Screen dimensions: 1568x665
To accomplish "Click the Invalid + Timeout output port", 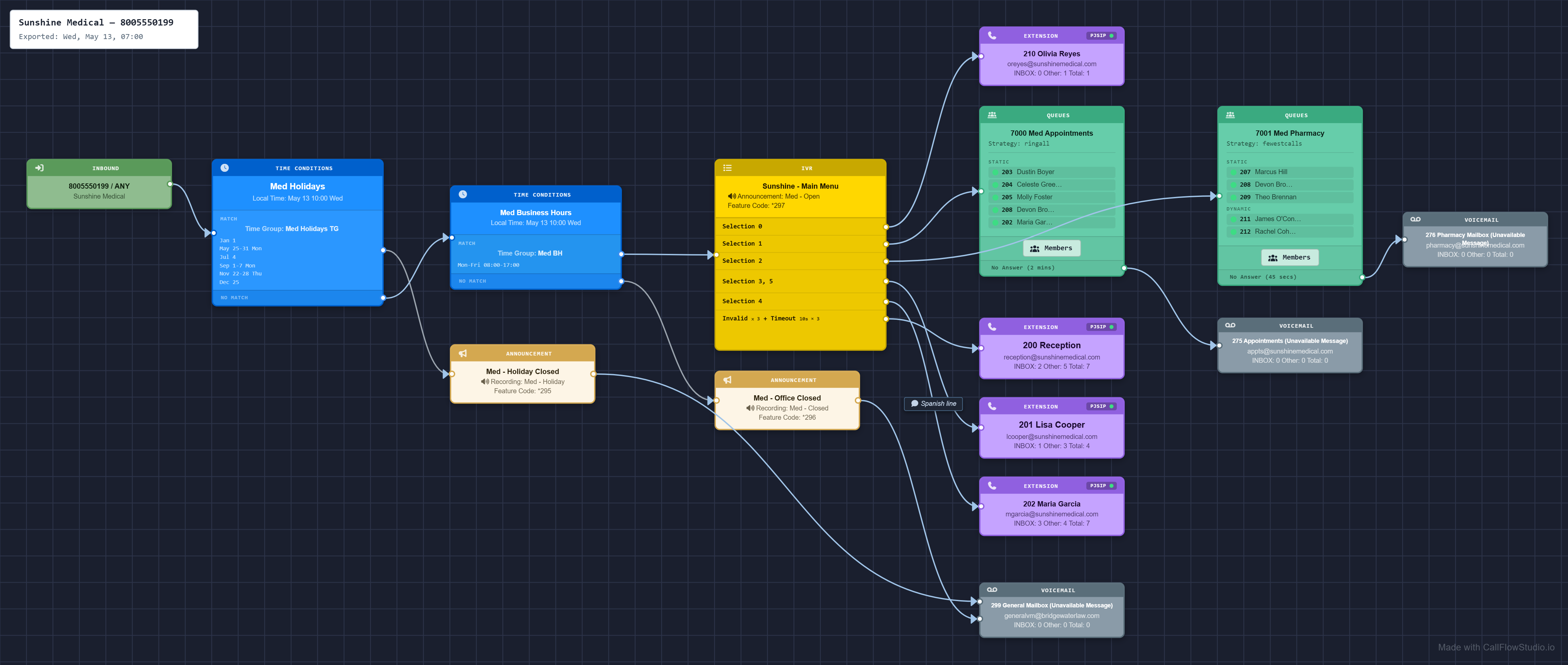I will click(x=886, y=318).
